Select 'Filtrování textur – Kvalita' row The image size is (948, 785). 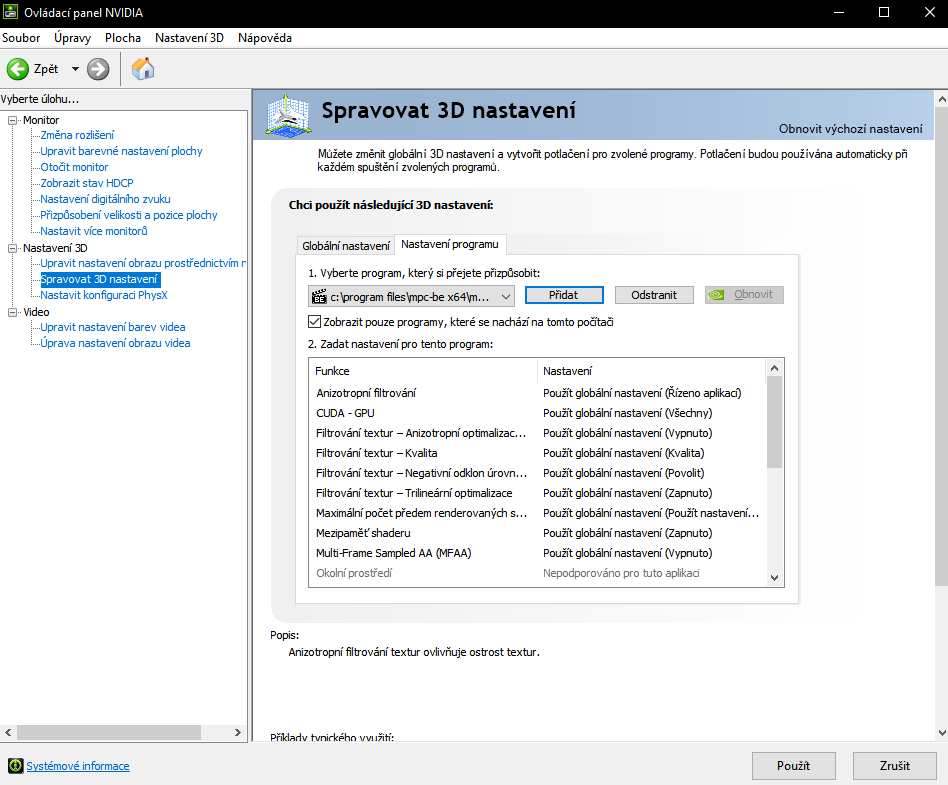537,453
